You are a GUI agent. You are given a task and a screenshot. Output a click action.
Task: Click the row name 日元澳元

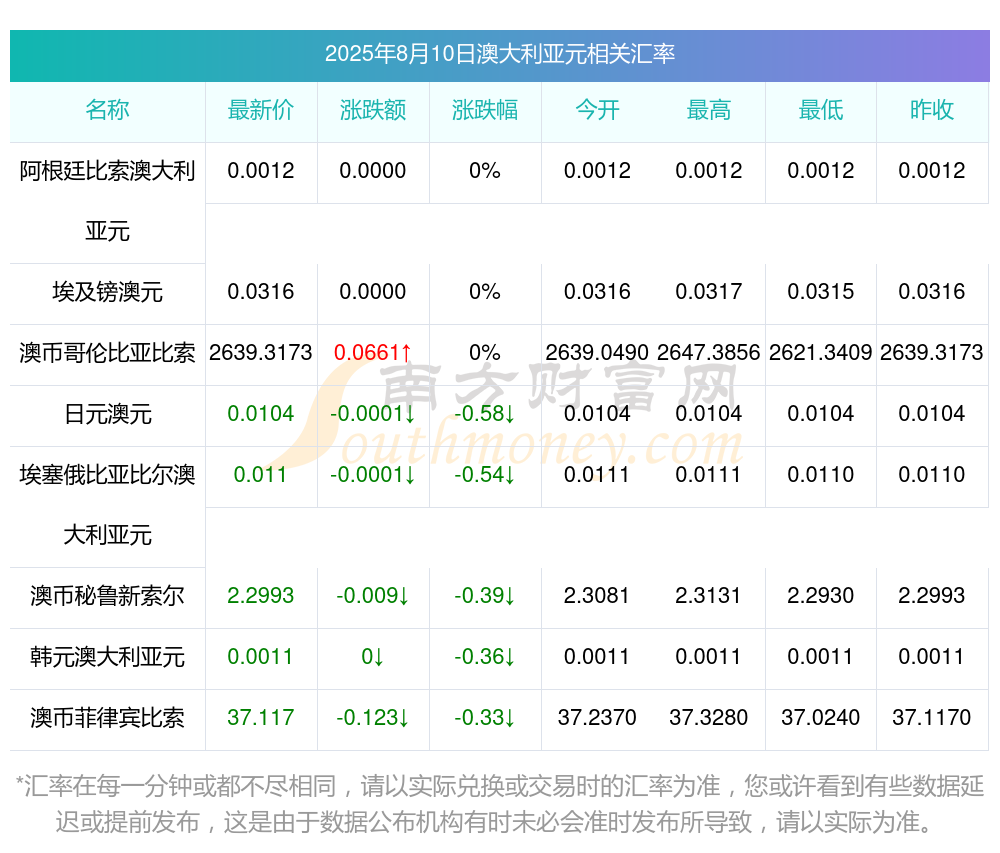point(107,414)
